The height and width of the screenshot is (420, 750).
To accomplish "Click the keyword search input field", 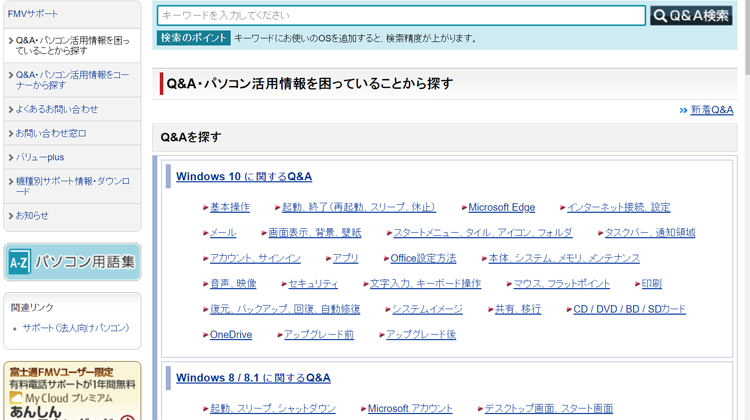I will 401,15.
